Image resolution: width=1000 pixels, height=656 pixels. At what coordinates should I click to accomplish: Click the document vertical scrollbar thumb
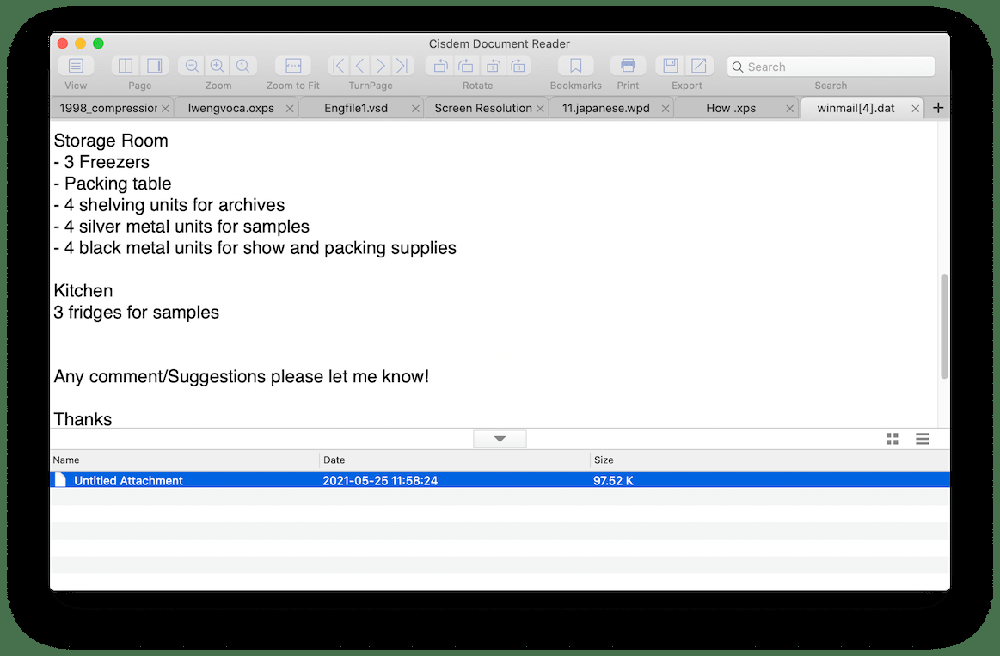pos(945,326)
